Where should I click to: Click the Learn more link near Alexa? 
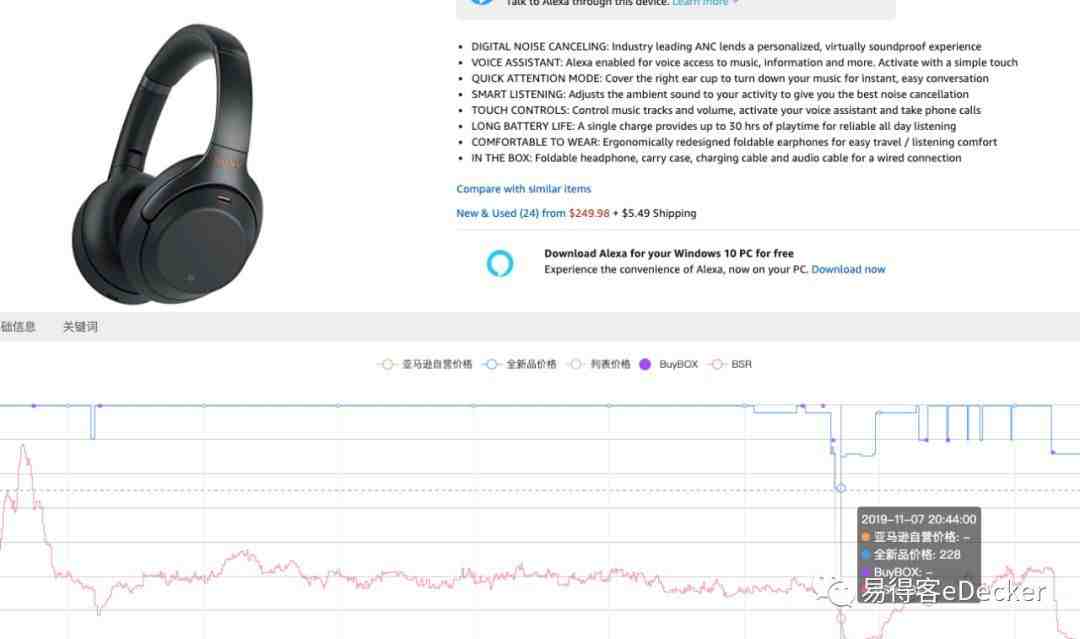click(701, 3)
